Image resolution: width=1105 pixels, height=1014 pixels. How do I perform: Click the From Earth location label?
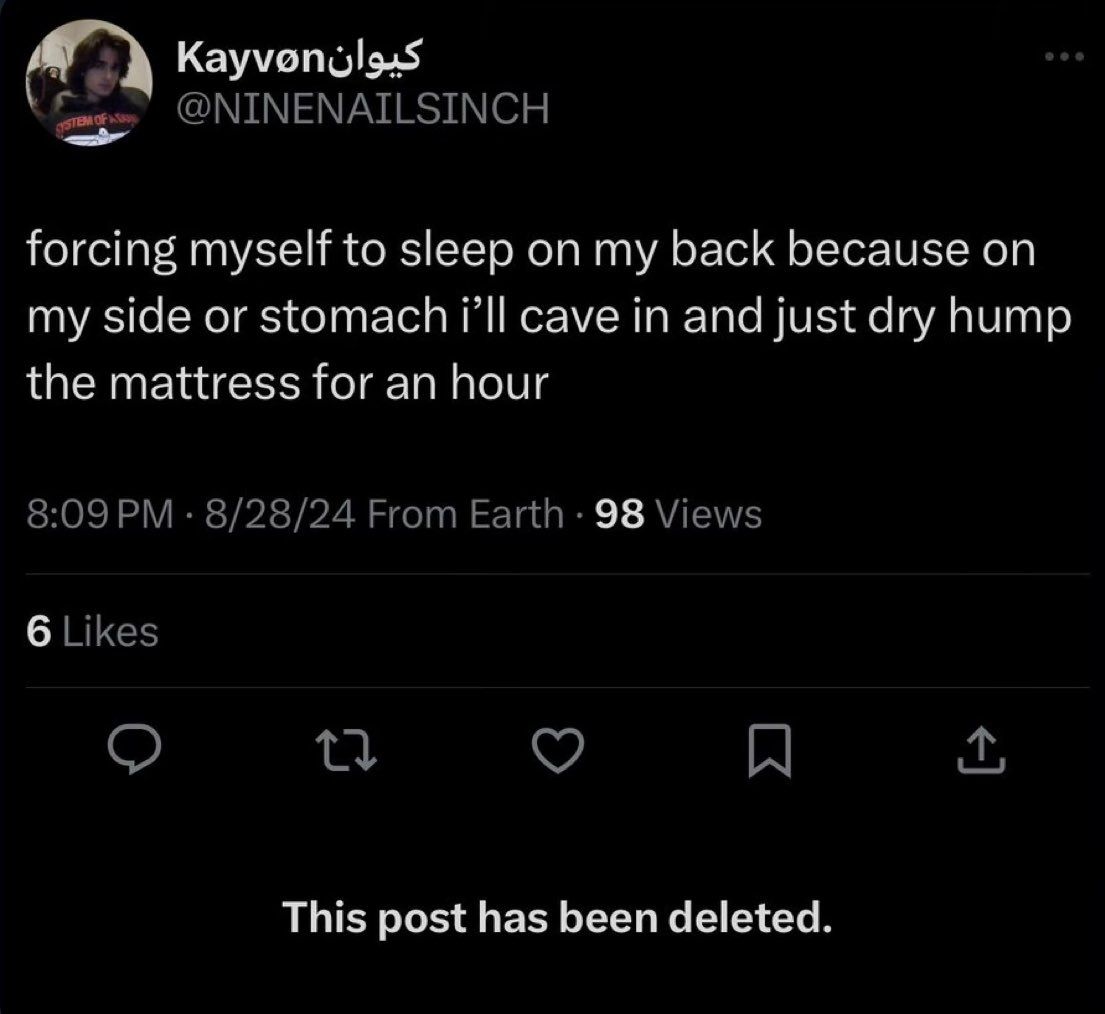(x=465, y=514)
